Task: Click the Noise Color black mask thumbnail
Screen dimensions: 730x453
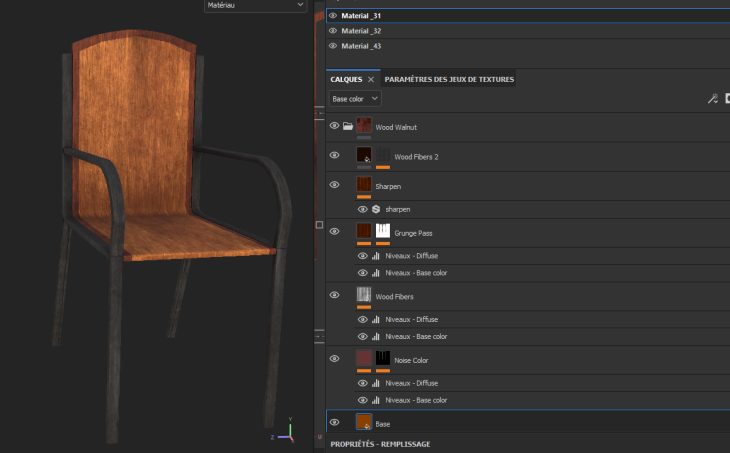Action: pos(383,359)
